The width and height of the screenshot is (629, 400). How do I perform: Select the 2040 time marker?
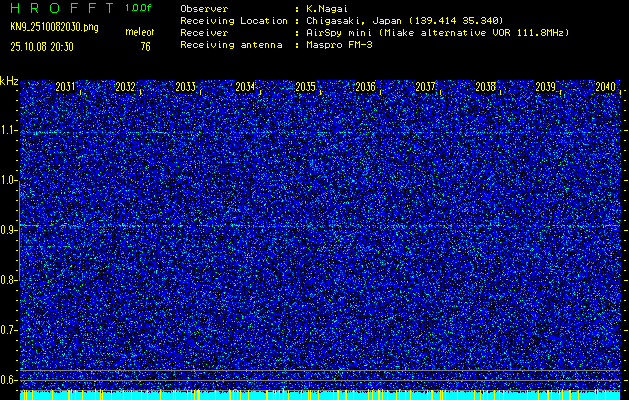(604, 88)
